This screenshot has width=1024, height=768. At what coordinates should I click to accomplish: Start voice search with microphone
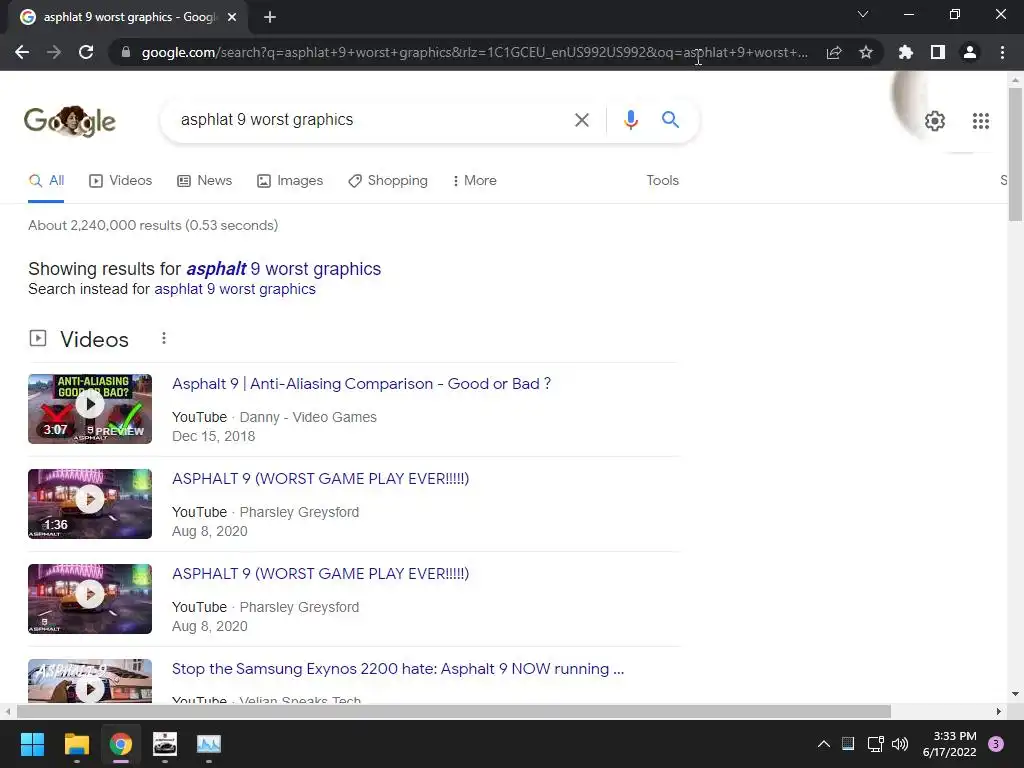(x=630, y=120)
